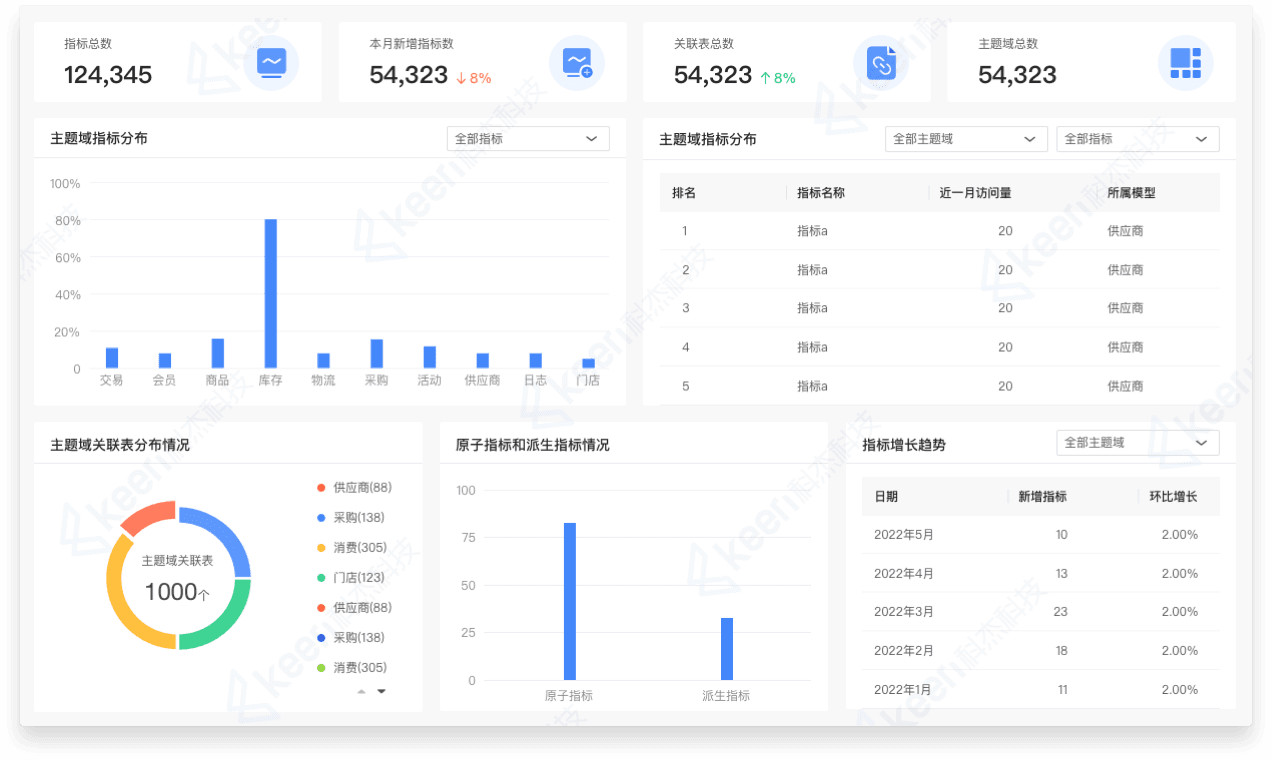Click the grid icon in 主题域总数 card
This screenshot has width=1272, height=760.
pos(1185,63)
